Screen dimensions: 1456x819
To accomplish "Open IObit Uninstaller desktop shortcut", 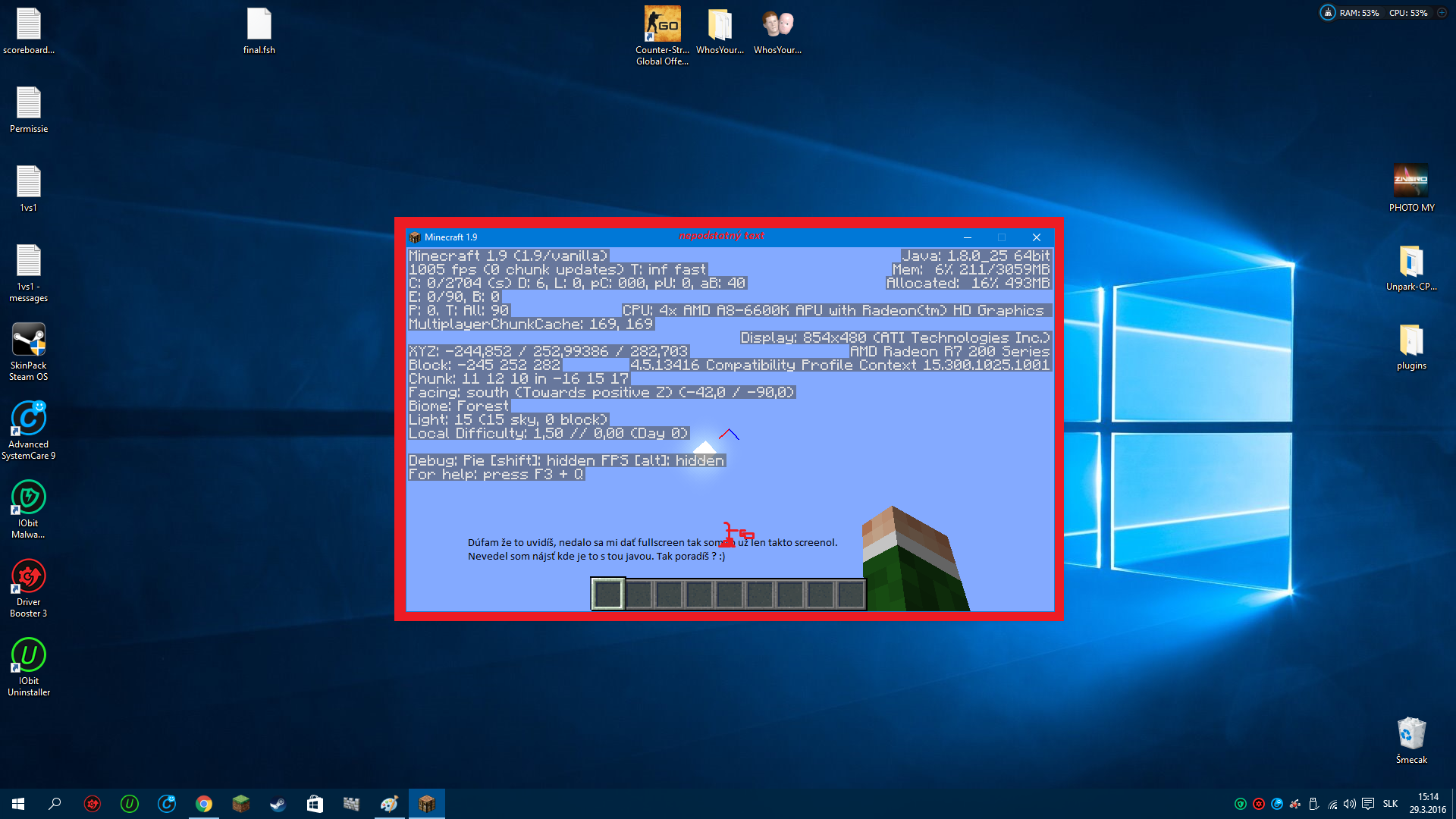I will coord(29,667).
